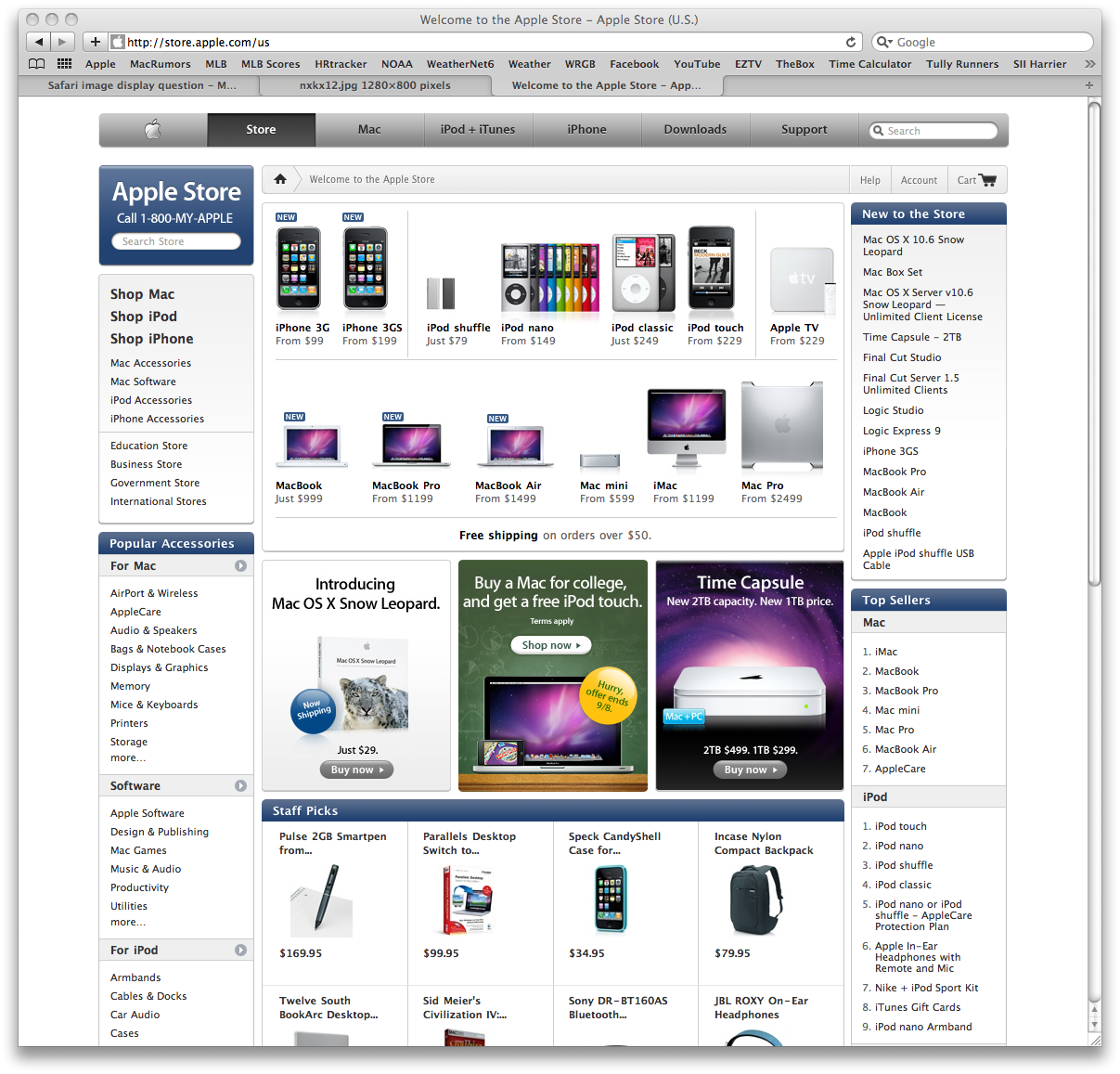Switch to the Downloads navigation tab
Image resolution: width=1120 pixels, height=1074 pixels.
pyautogui.click(x=695, y=130)
